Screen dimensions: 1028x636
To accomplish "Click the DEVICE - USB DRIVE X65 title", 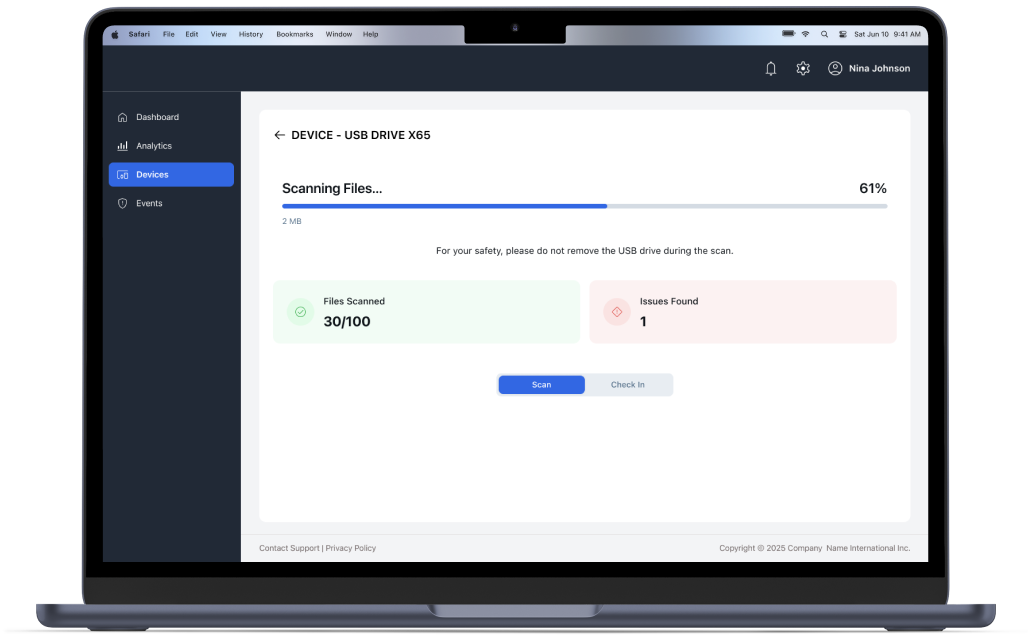I will (x=361, y=135).
